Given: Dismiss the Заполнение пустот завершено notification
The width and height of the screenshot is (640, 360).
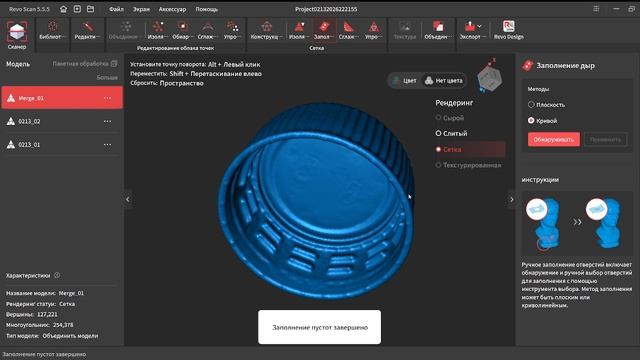Looking at the screenshot, I should point(320,327).
